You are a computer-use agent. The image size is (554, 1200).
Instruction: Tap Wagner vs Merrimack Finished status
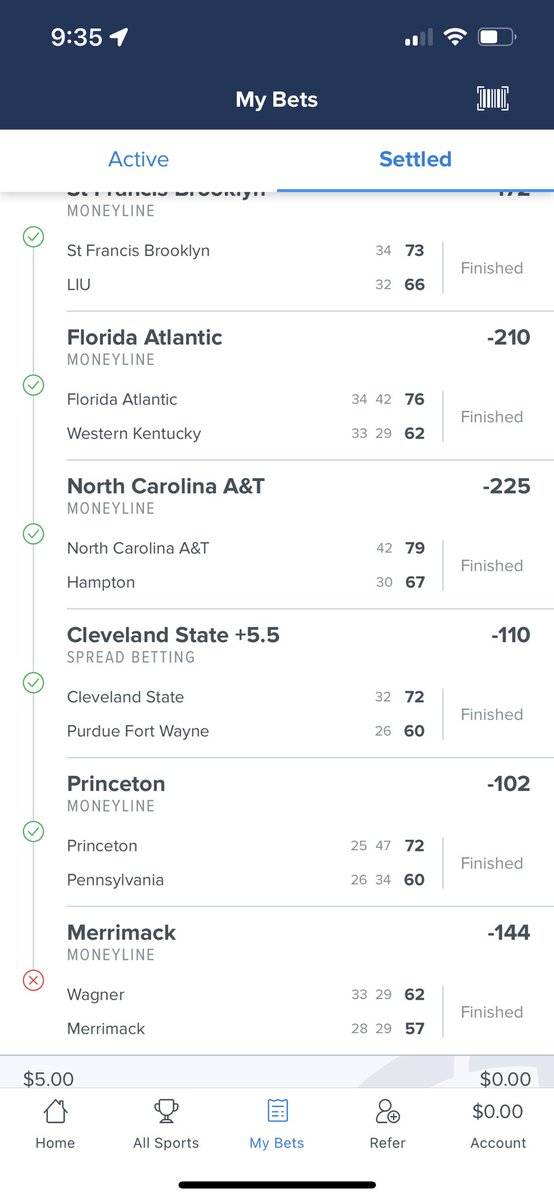click(491, 1012)
